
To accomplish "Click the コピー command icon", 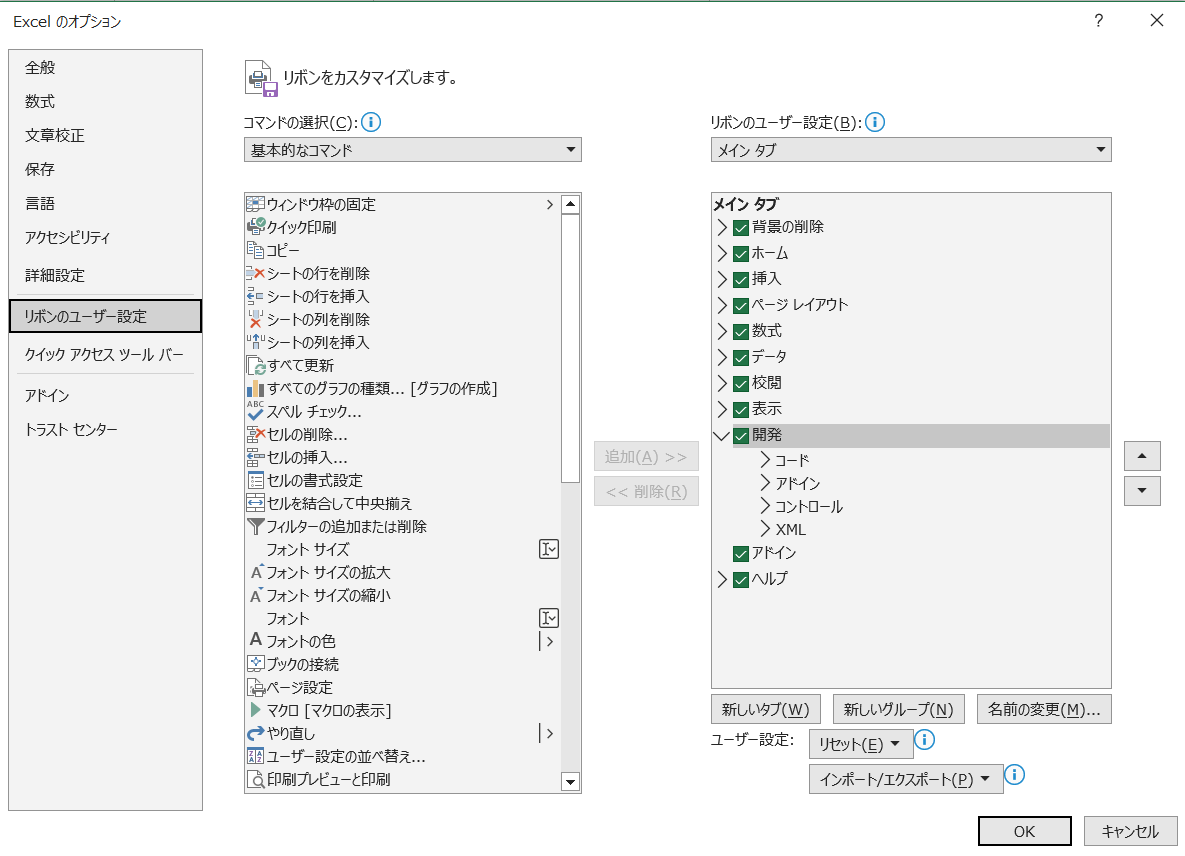I will click(x=255, y=250).
